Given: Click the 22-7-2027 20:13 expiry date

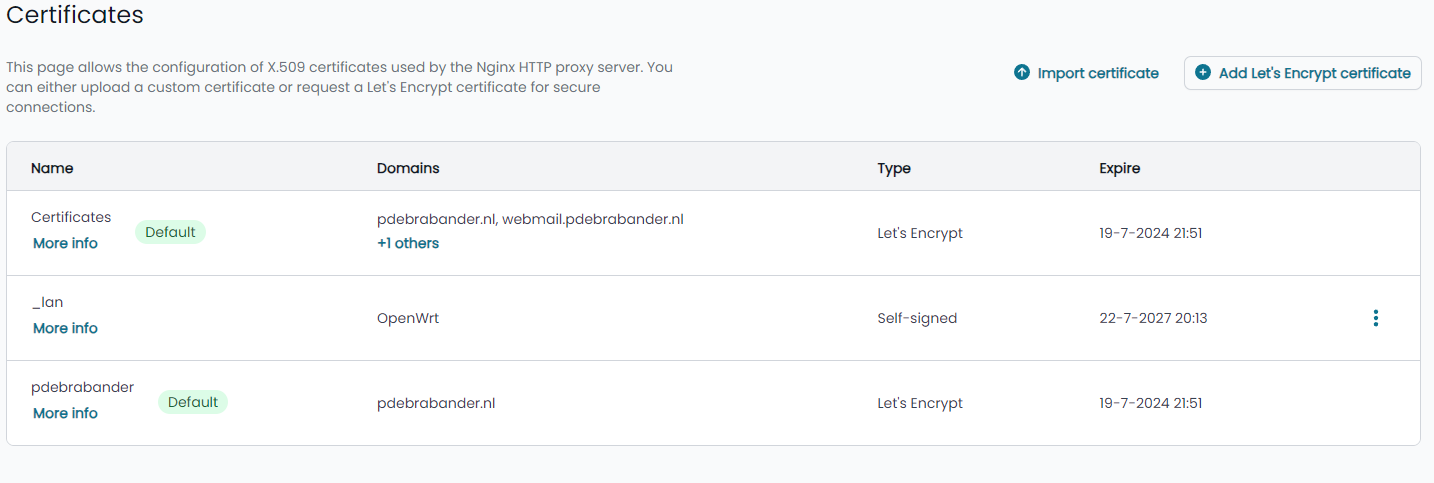Looking at the screenshot, I should point(1153,318).
